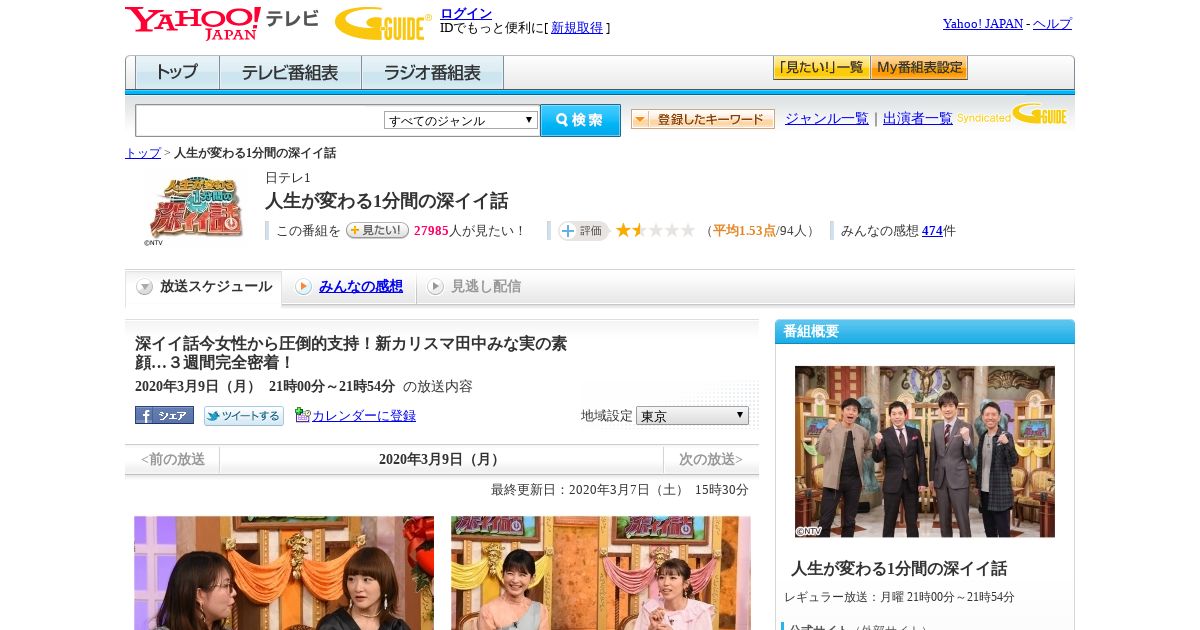This screenshot has width=1200, height=630.
Task: Click the 番組概要 cast photo thumbnail
Action: (925, 452)
